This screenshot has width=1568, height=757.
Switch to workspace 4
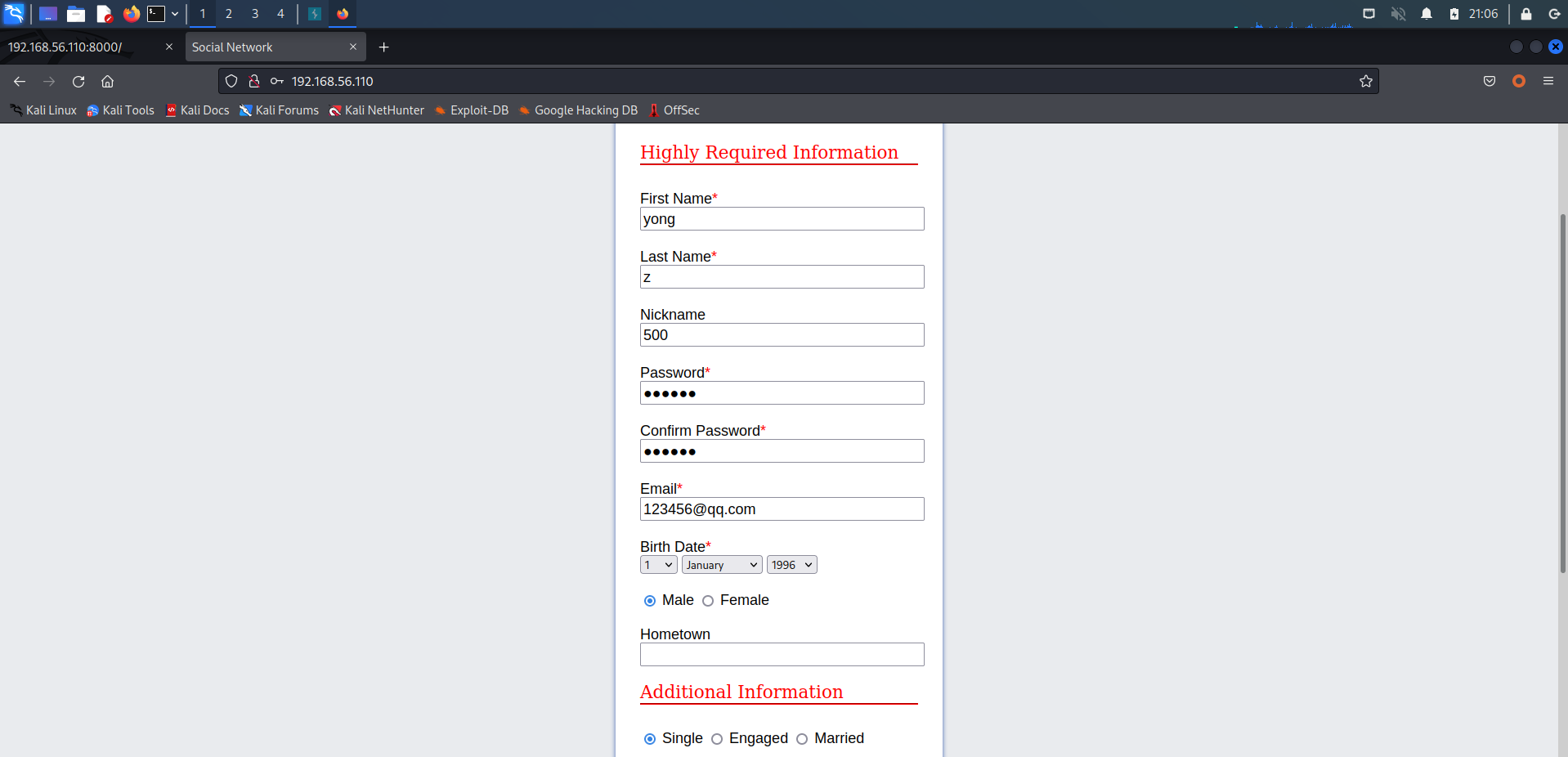pyautogui.click(x=280, y=14)
